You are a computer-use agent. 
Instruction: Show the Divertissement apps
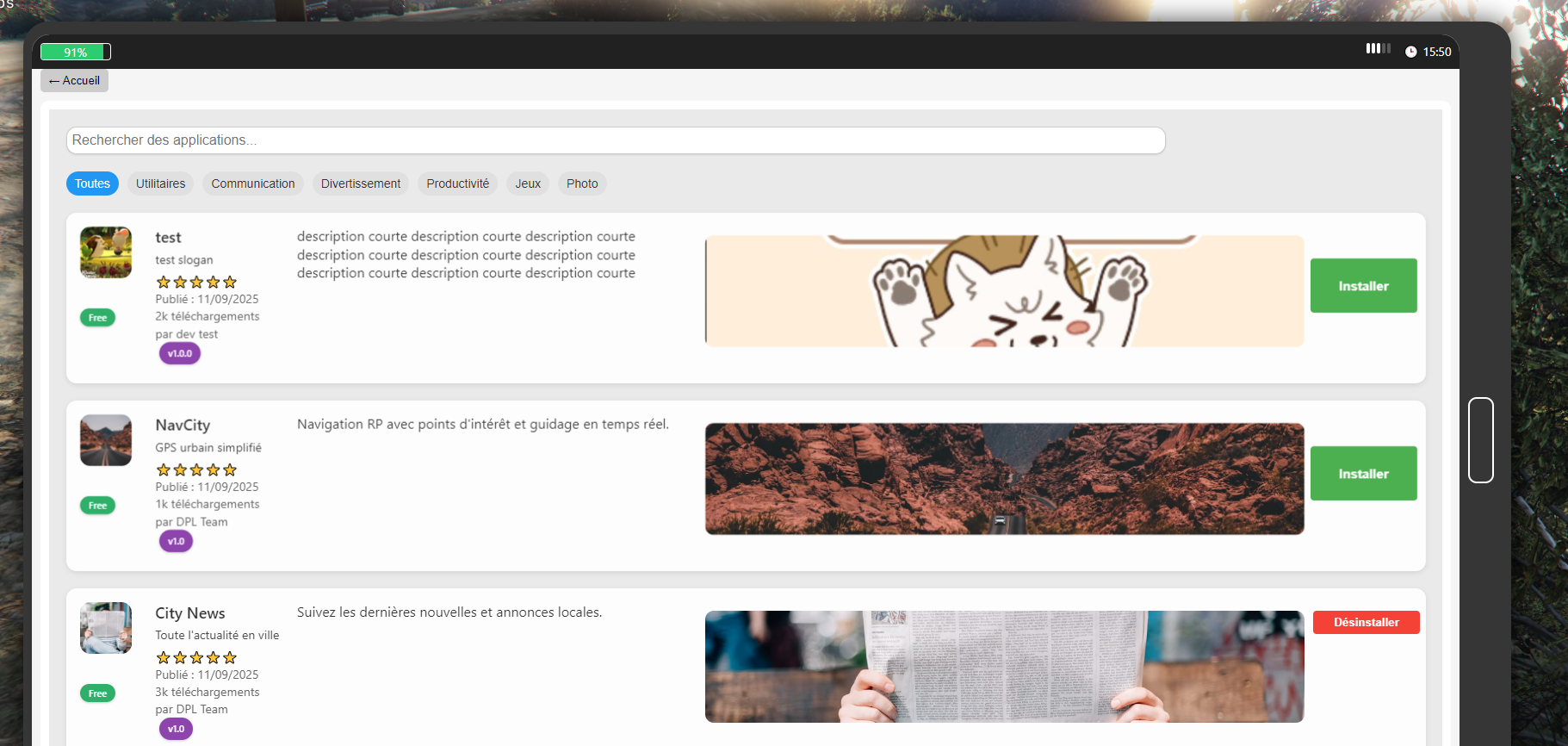[361, 183]
